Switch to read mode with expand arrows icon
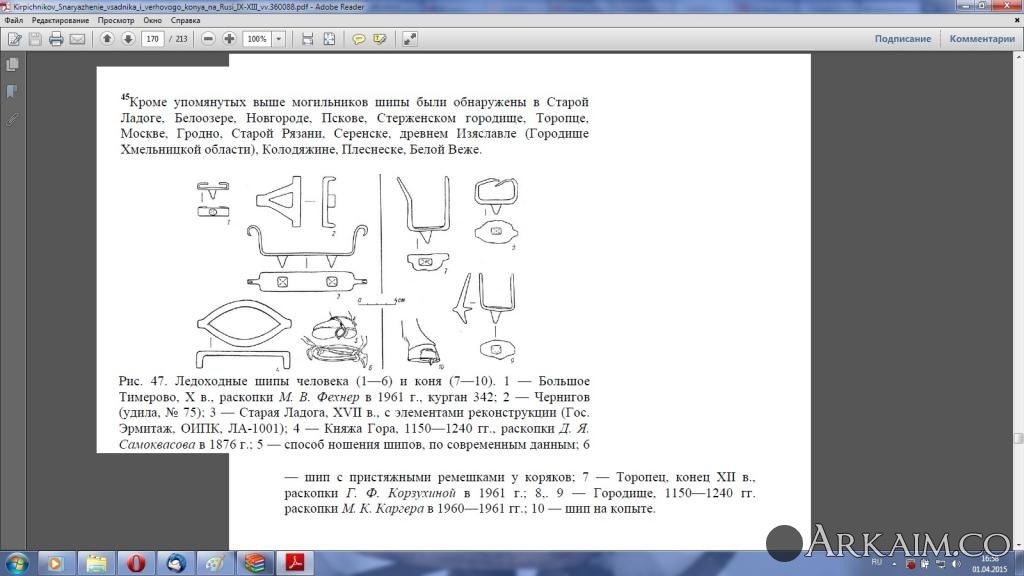 point(410,39)
